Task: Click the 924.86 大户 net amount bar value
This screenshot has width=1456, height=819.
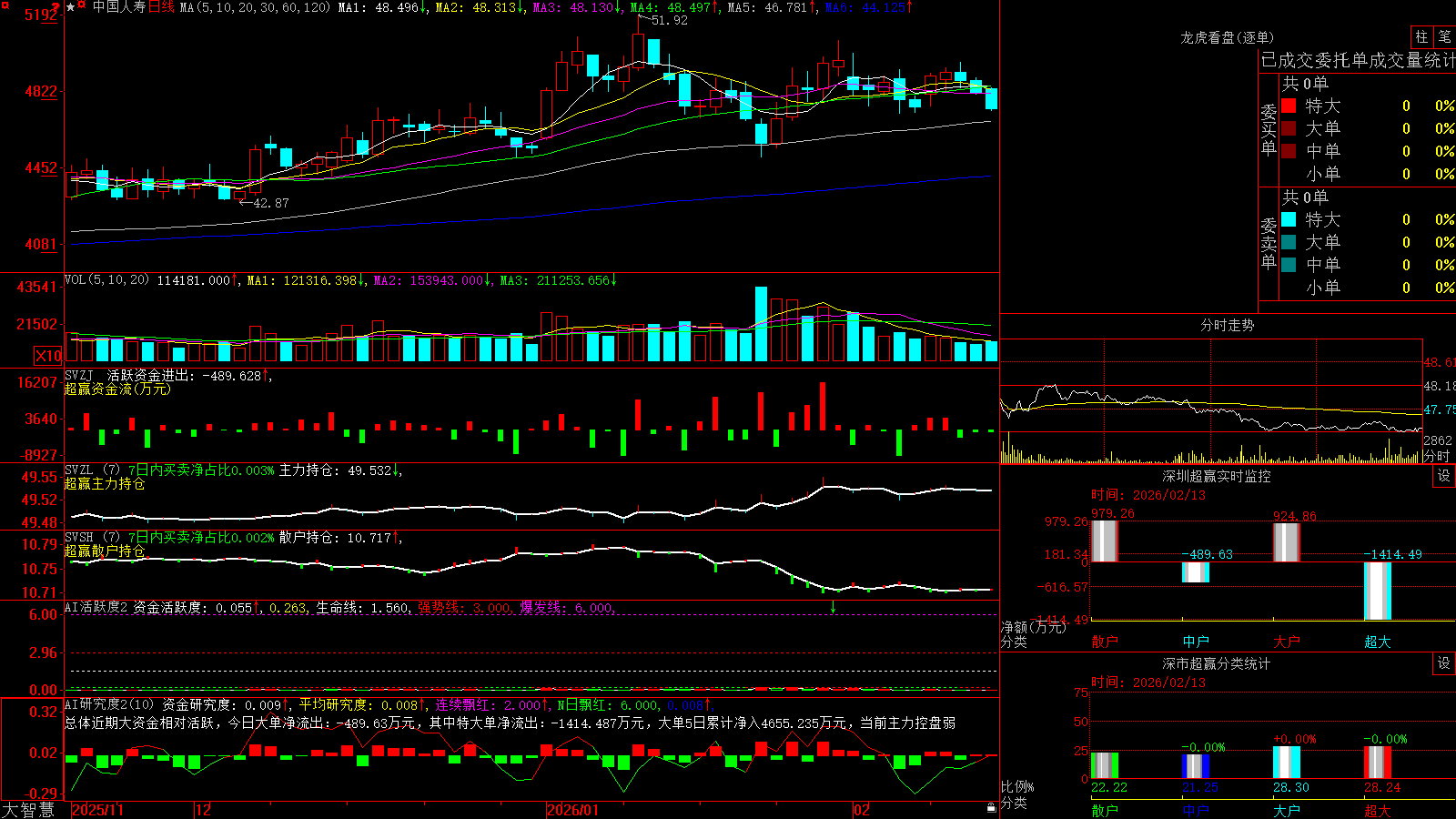Action: 1295,516
